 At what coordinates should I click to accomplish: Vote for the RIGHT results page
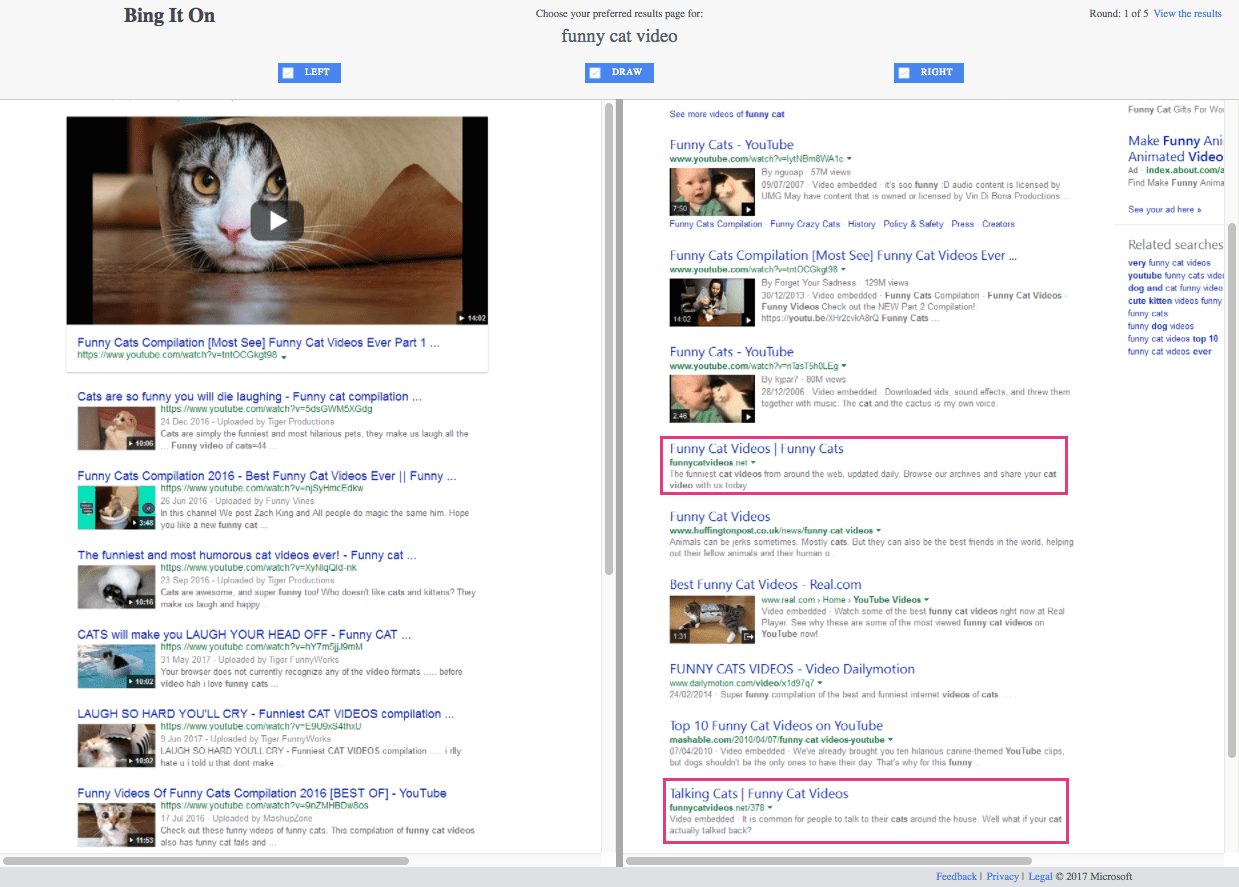pos(929,72)
